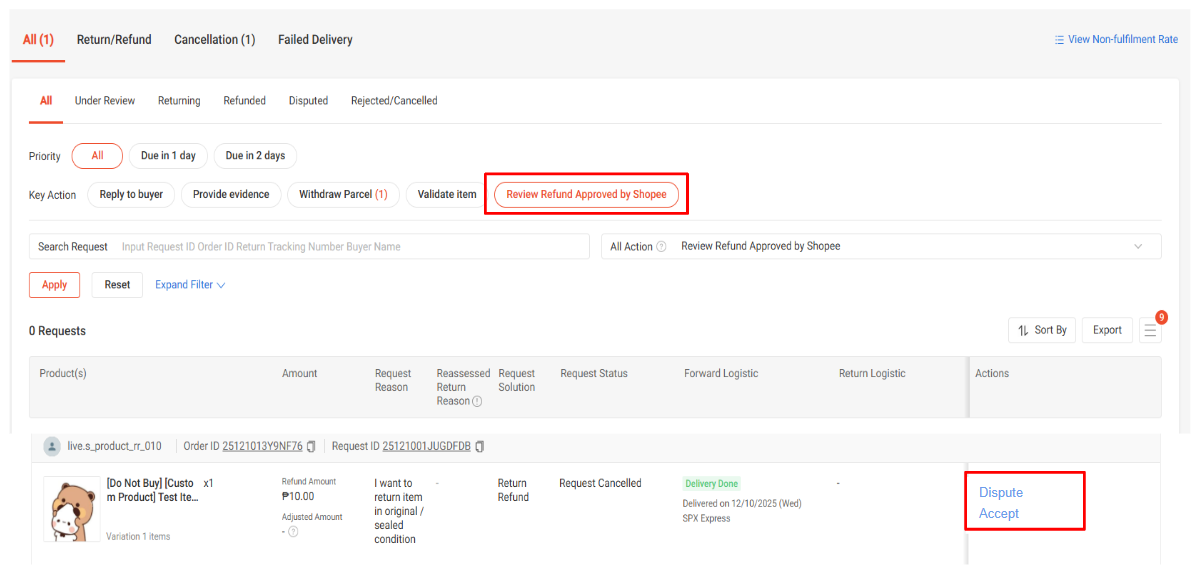This screenshot has width=1200, height=574.
Task: Open the Returning sub-tab
Action: [179, 101]
